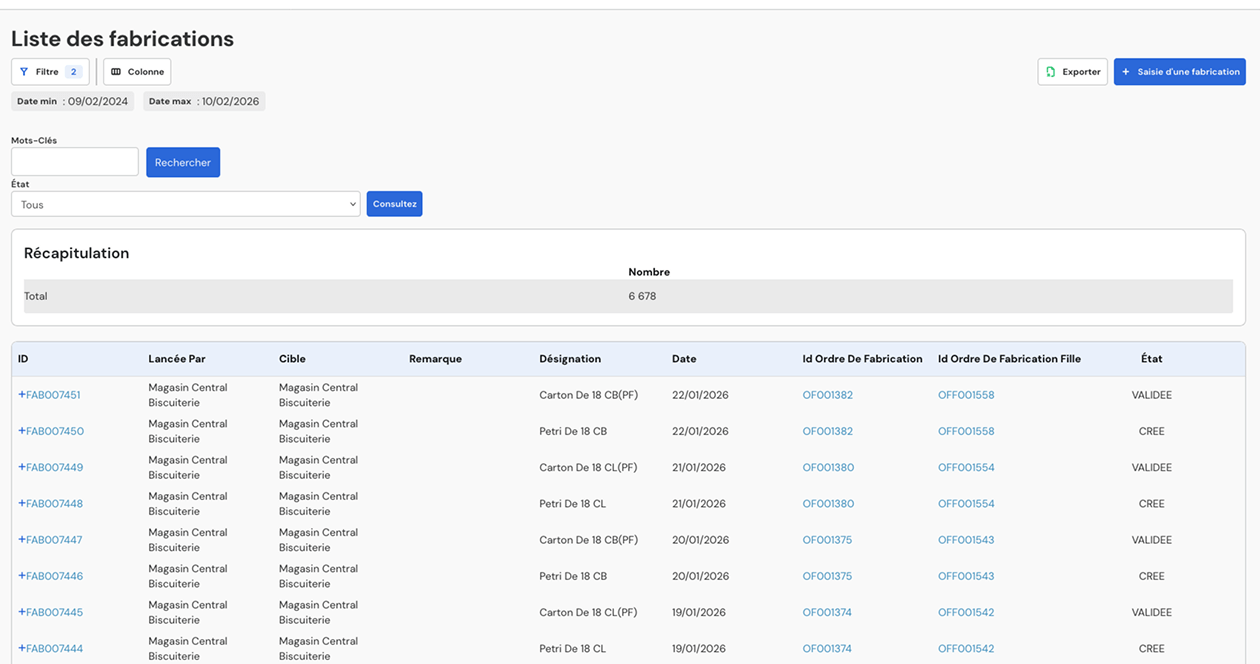Open child order OFF001542 in FAB007444 row
The height and width of the screenshot is (664, 1260).
966,648
